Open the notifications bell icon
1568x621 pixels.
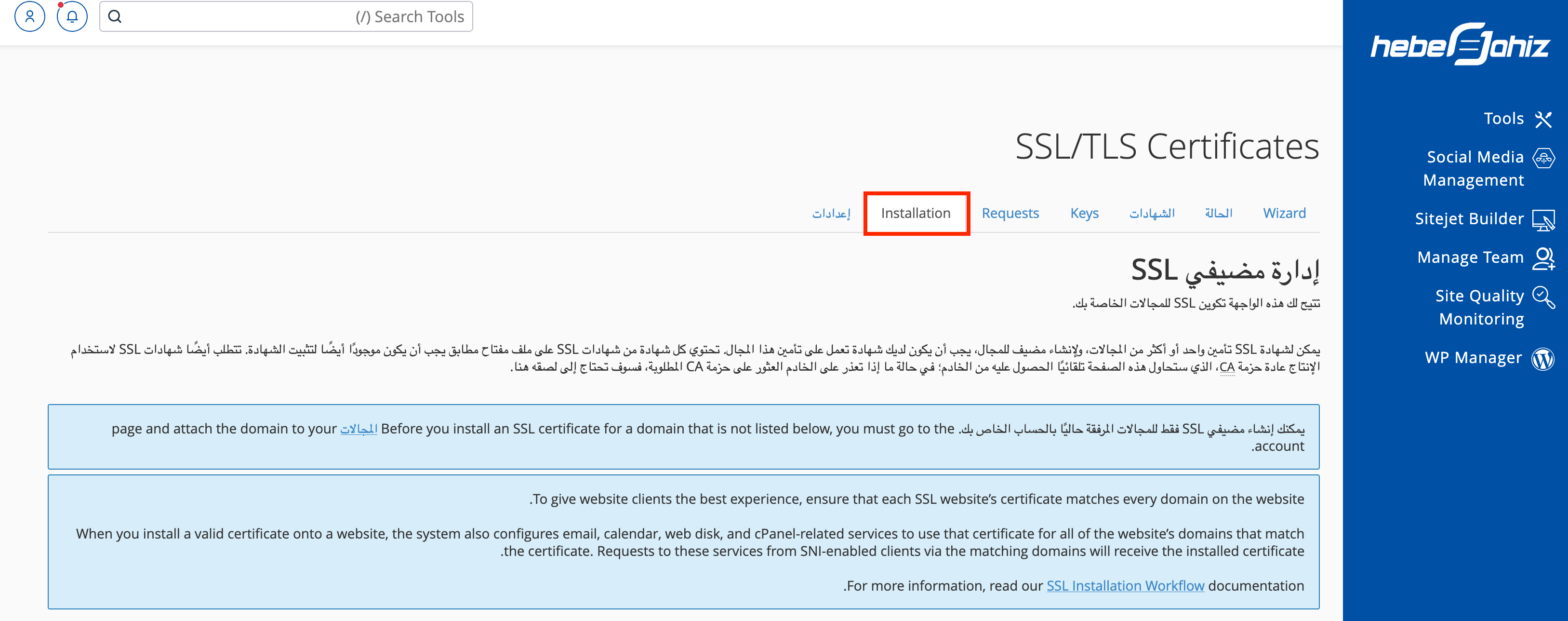[72, 16]
